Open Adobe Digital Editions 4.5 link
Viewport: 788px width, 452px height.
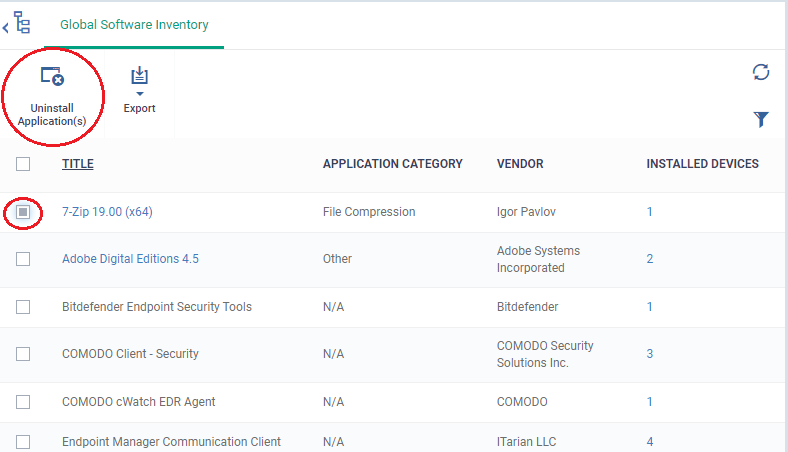coord(130,259)
